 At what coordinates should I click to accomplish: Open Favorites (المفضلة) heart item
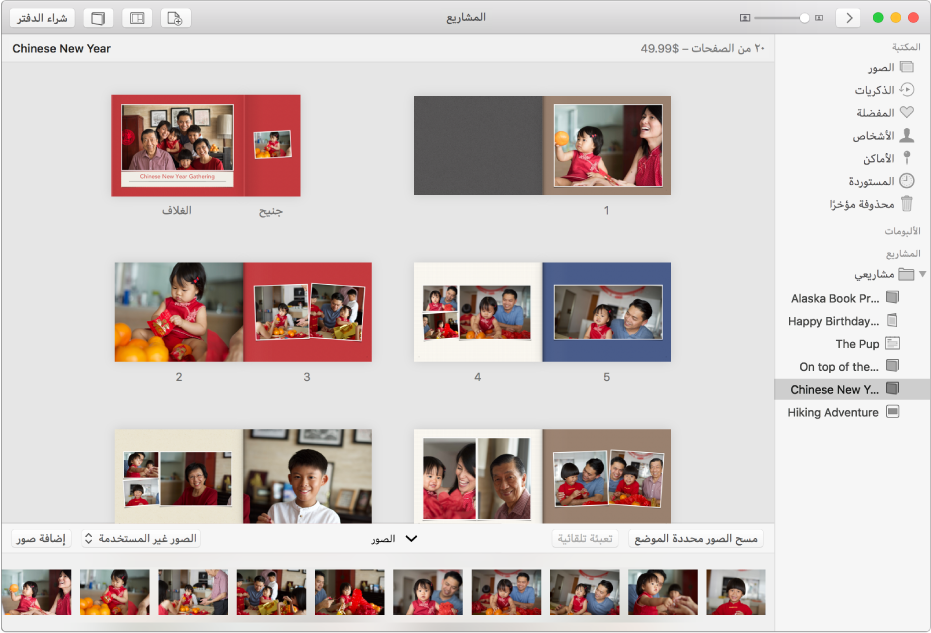point(884,113)
